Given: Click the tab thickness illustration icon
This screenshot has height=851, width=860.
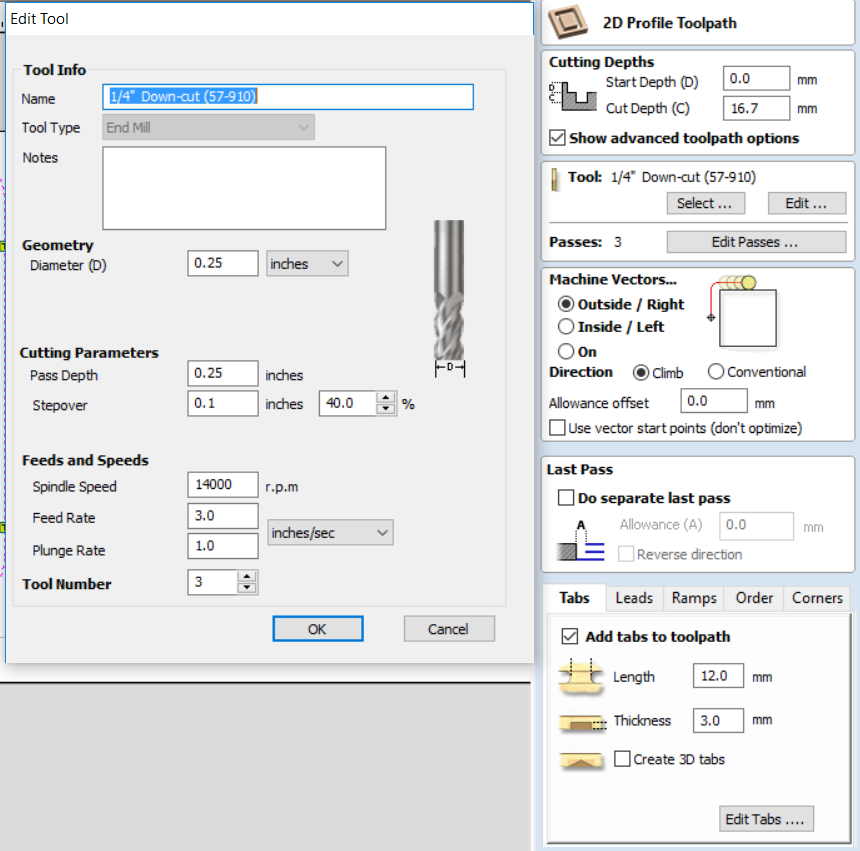Looking at the screenshot, I should click(582, 723).
